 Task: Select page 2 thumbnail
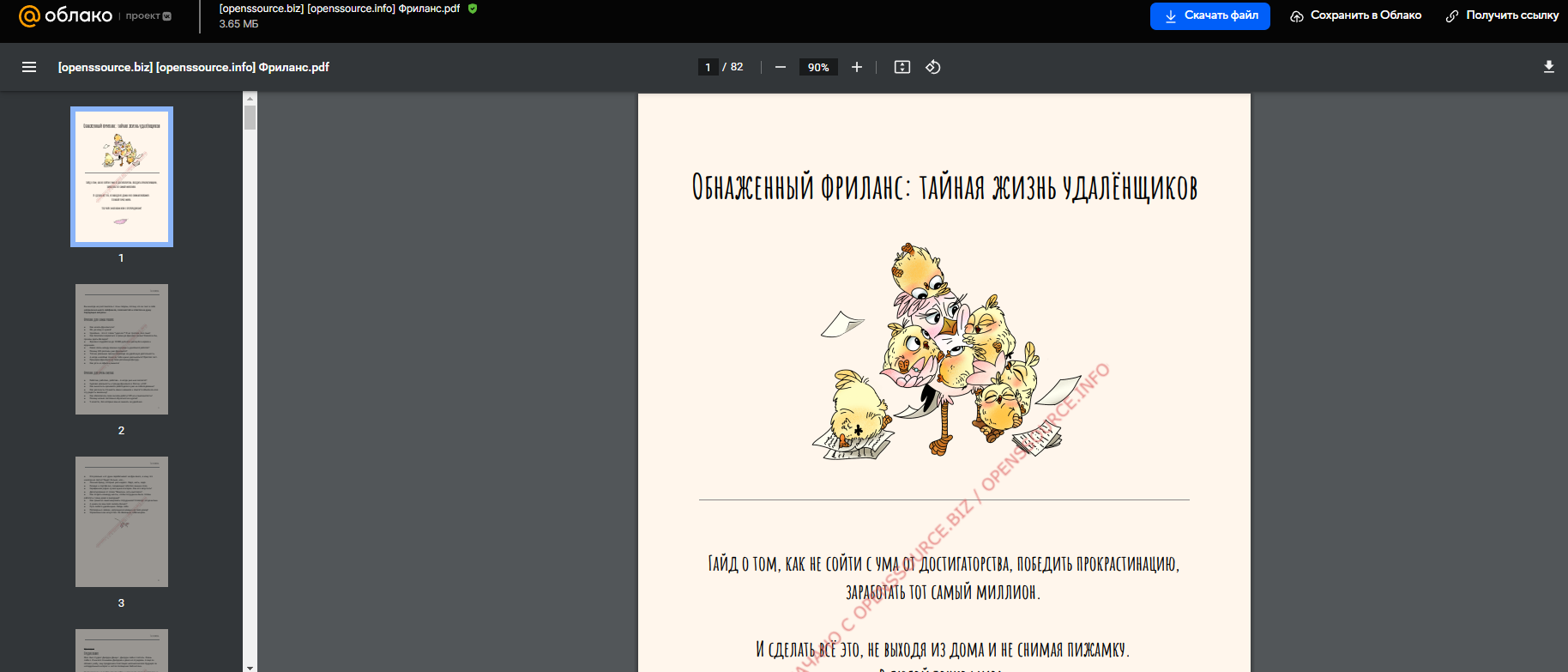pos(122,349)
